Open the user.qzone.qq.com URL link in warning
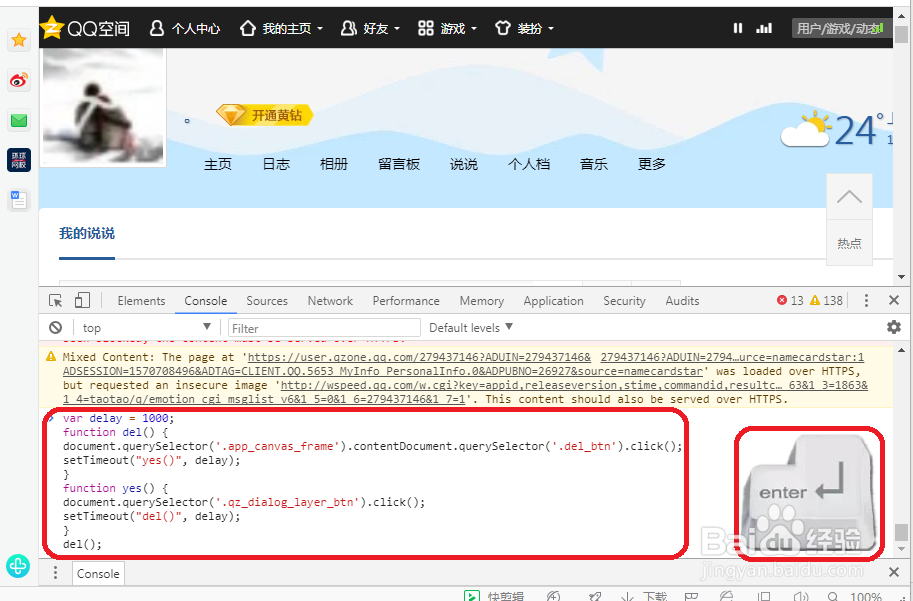 coord(419,357)
